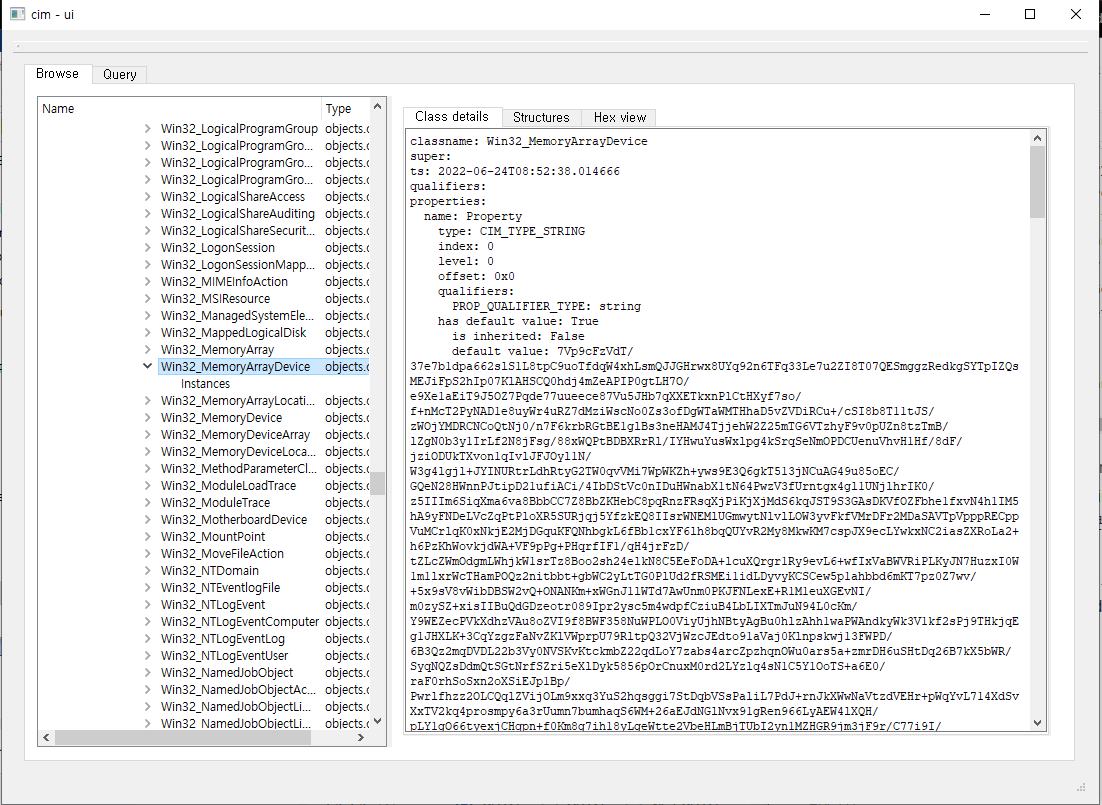Expand the Win32_LogicalShareAccess node
The height and width of the screenshot is (805, 1102).
[x=148, y=197]
